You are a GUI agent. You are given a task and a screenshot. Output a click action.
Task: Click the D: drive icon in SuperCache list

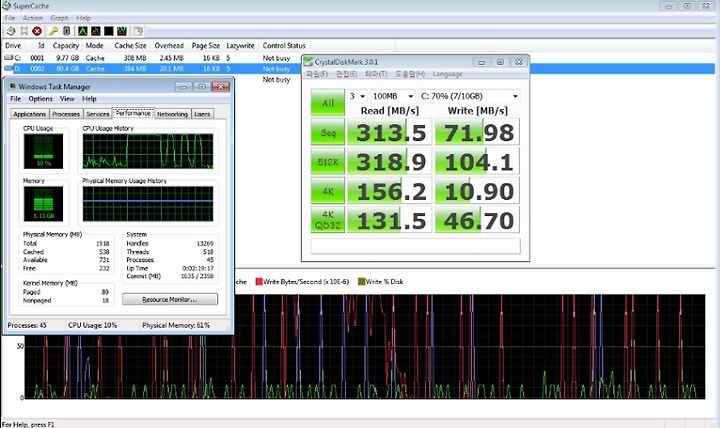point(9,68)
